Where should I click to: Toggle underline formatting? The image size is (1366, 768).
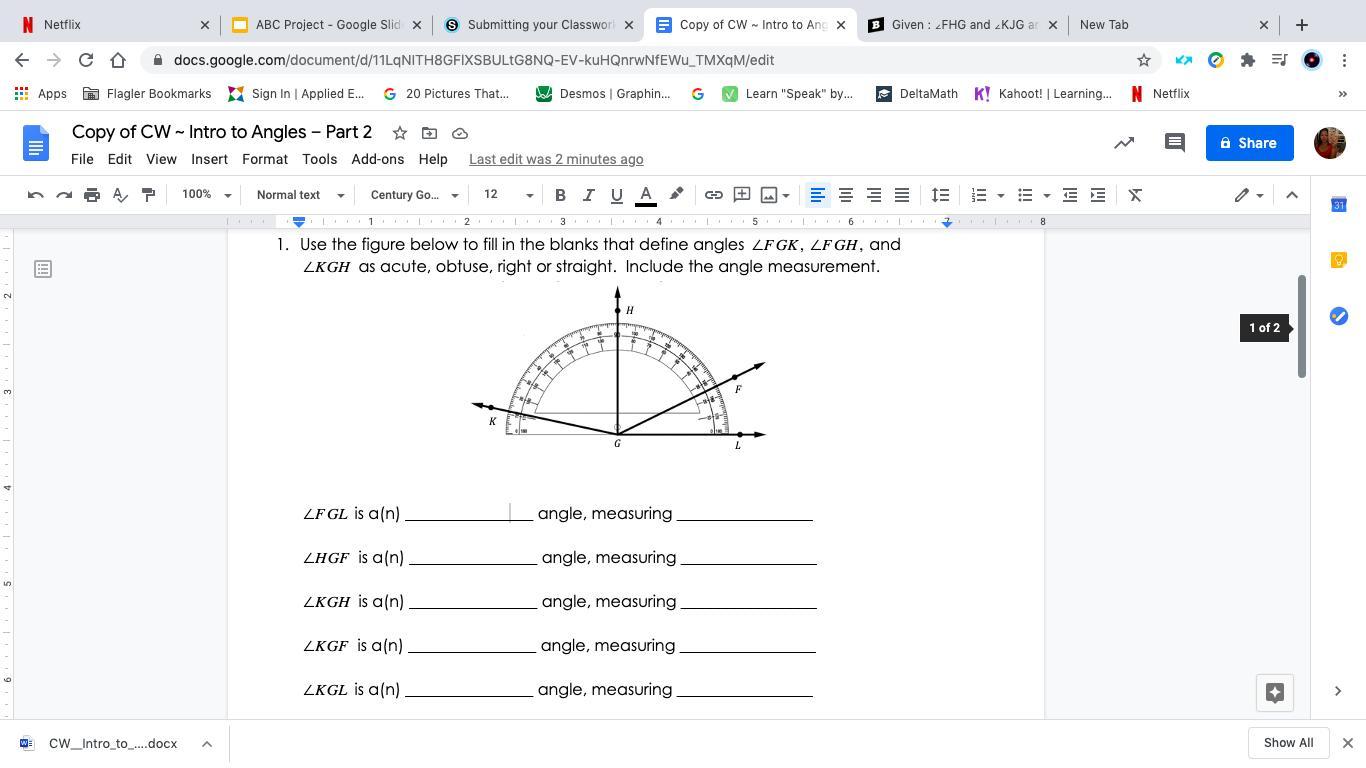coord(616,195)
